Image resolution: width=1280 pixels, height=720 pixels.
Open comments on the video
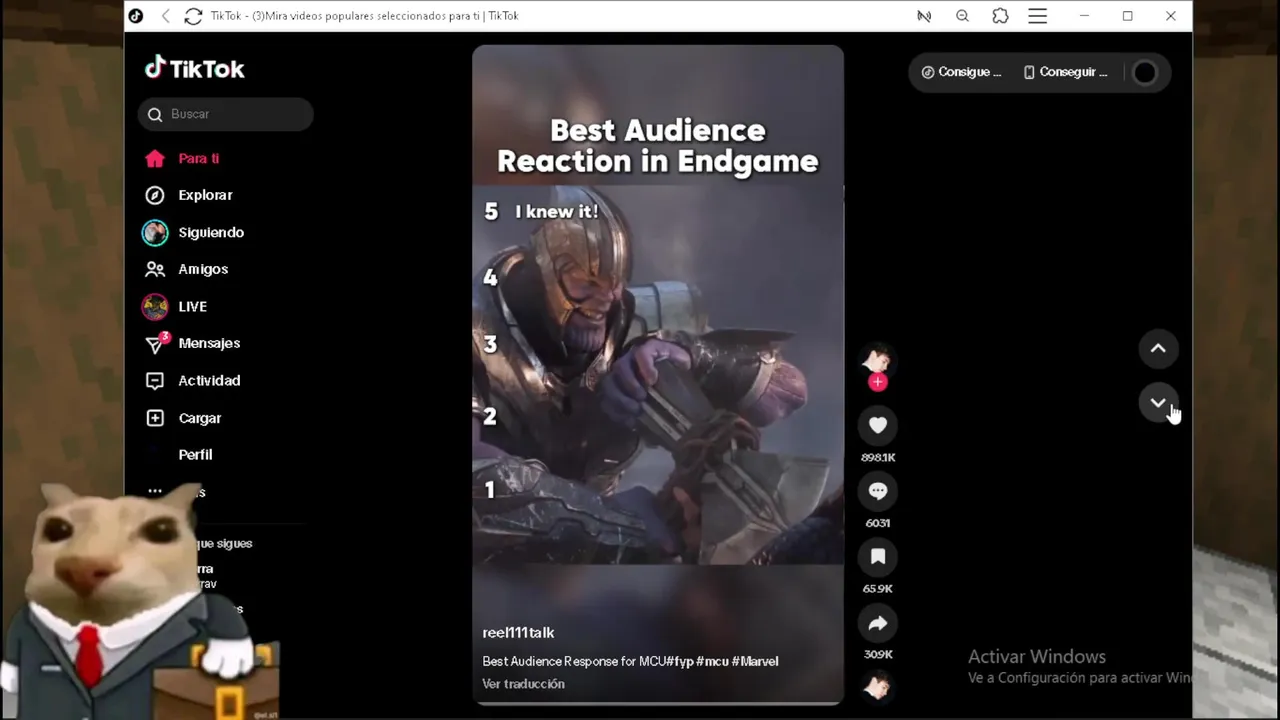(878, 491)
